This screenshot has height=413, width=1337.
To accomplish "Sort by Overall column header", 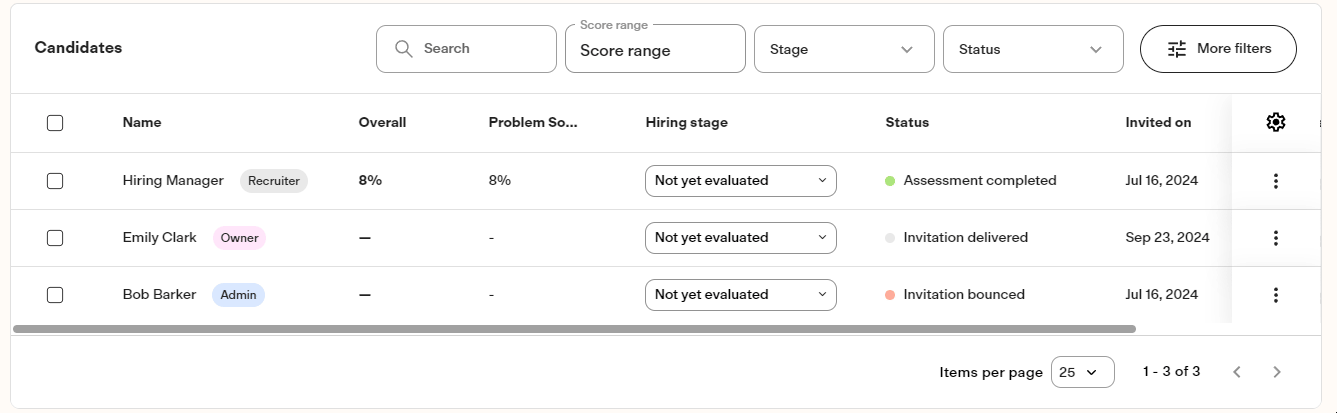I will point(382,123).
